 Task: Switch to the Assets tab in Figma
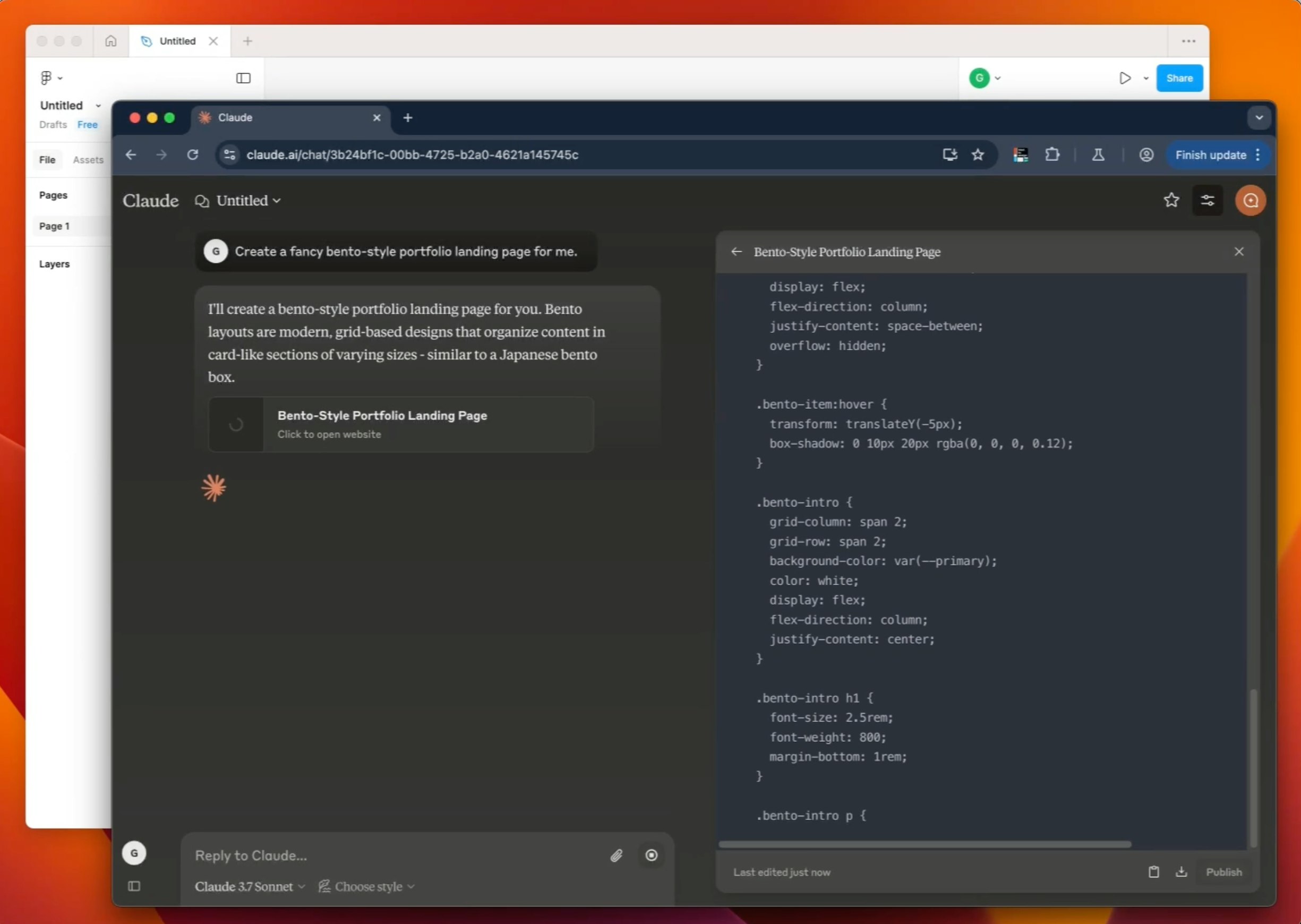click(88, 160)
